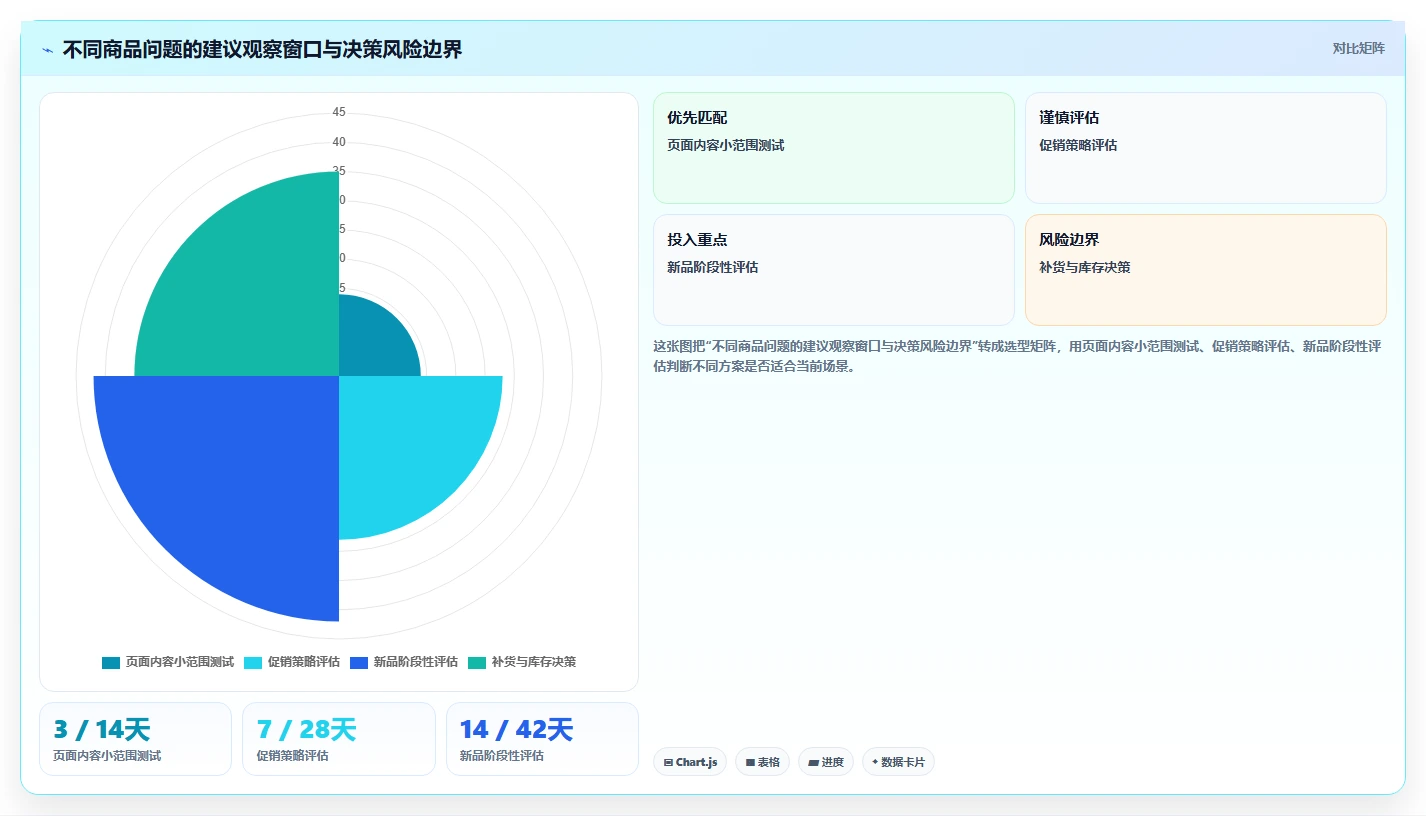Select the 3 / 14天 stat card
This screenshot has height=816, width=1426.
point(135,739)
